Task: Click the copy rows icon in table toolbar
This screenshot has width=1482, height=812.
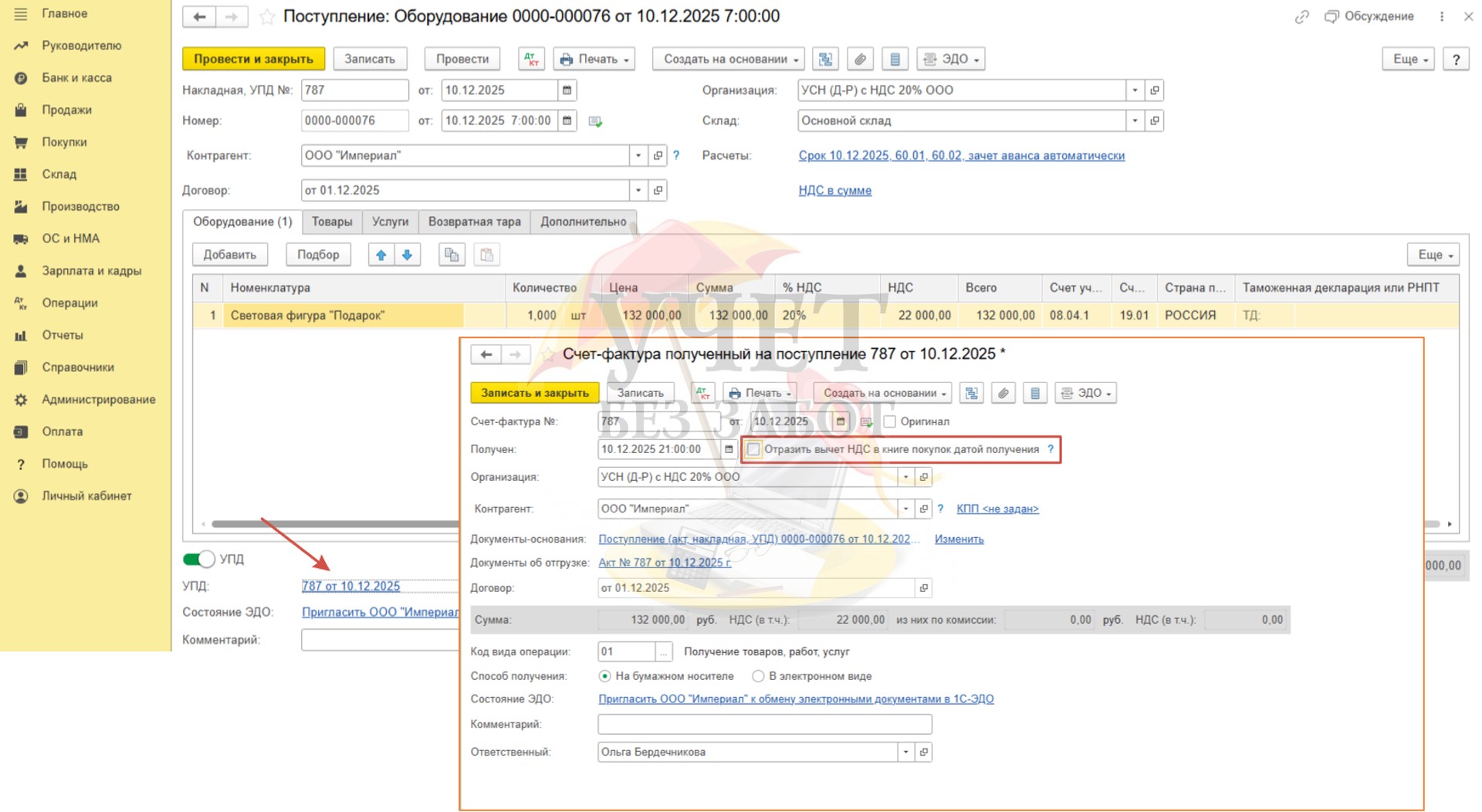Action: (x=452, y=255)
